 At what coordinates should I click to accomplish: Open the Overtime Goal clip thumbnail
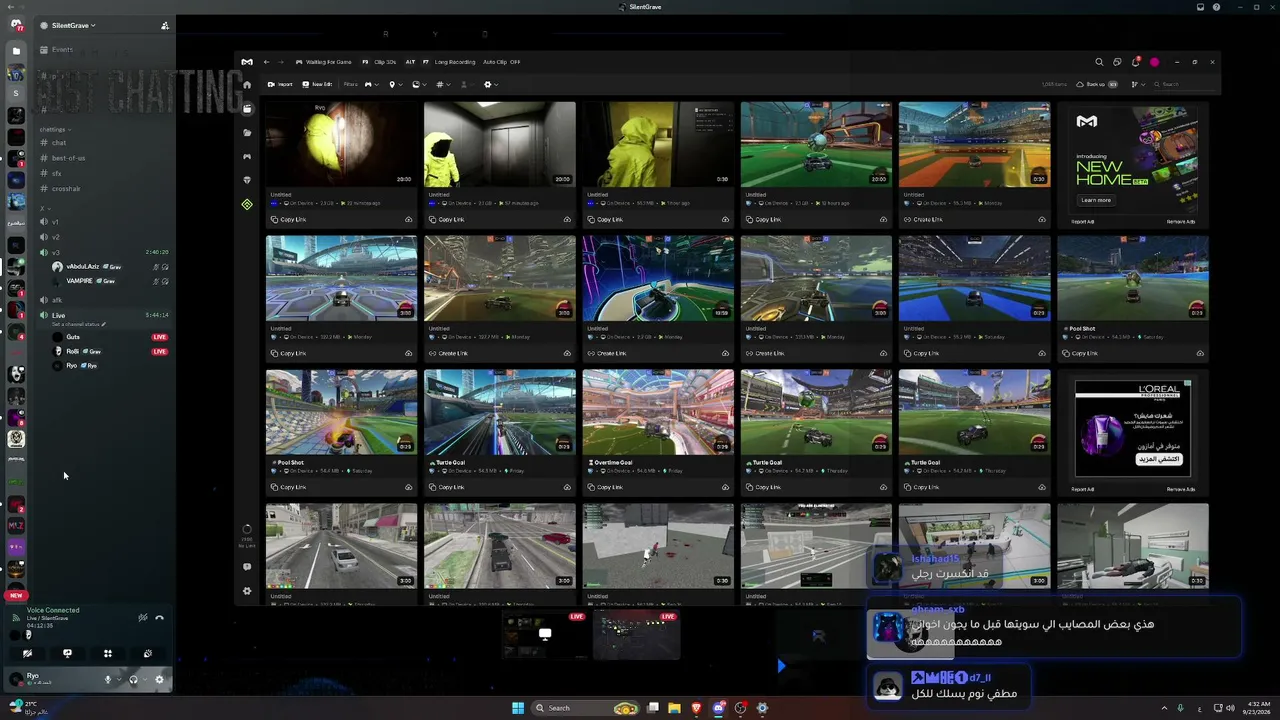tap(658, 412)
